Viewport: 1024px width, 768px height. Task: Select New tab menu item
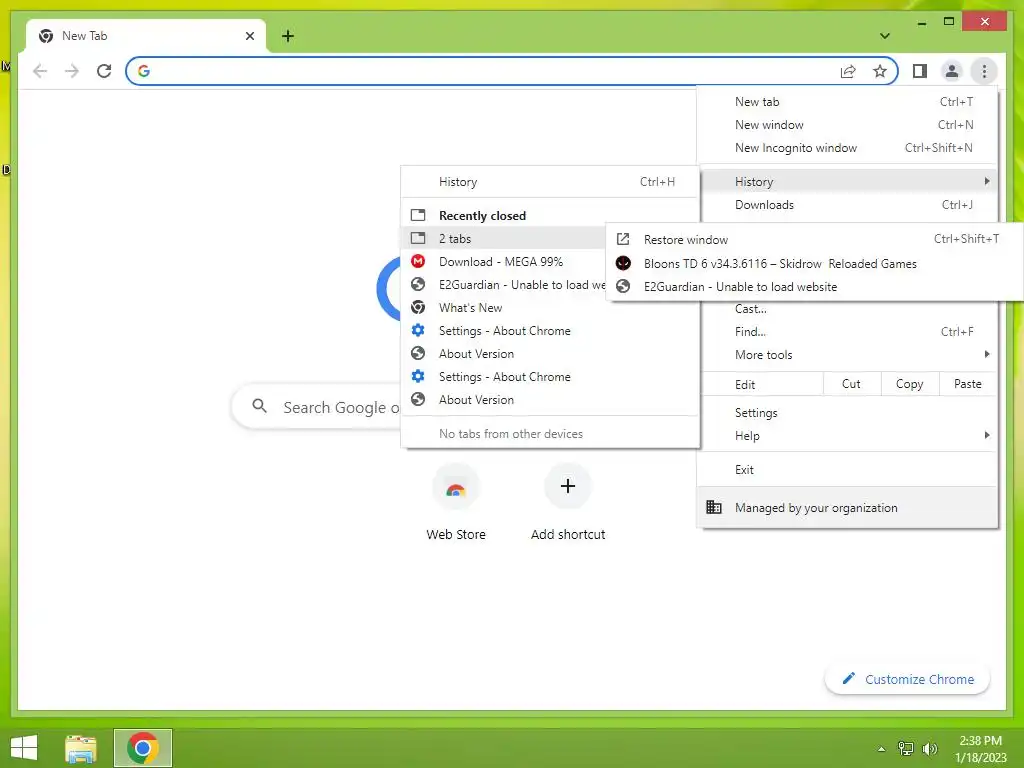coord(847,102)
